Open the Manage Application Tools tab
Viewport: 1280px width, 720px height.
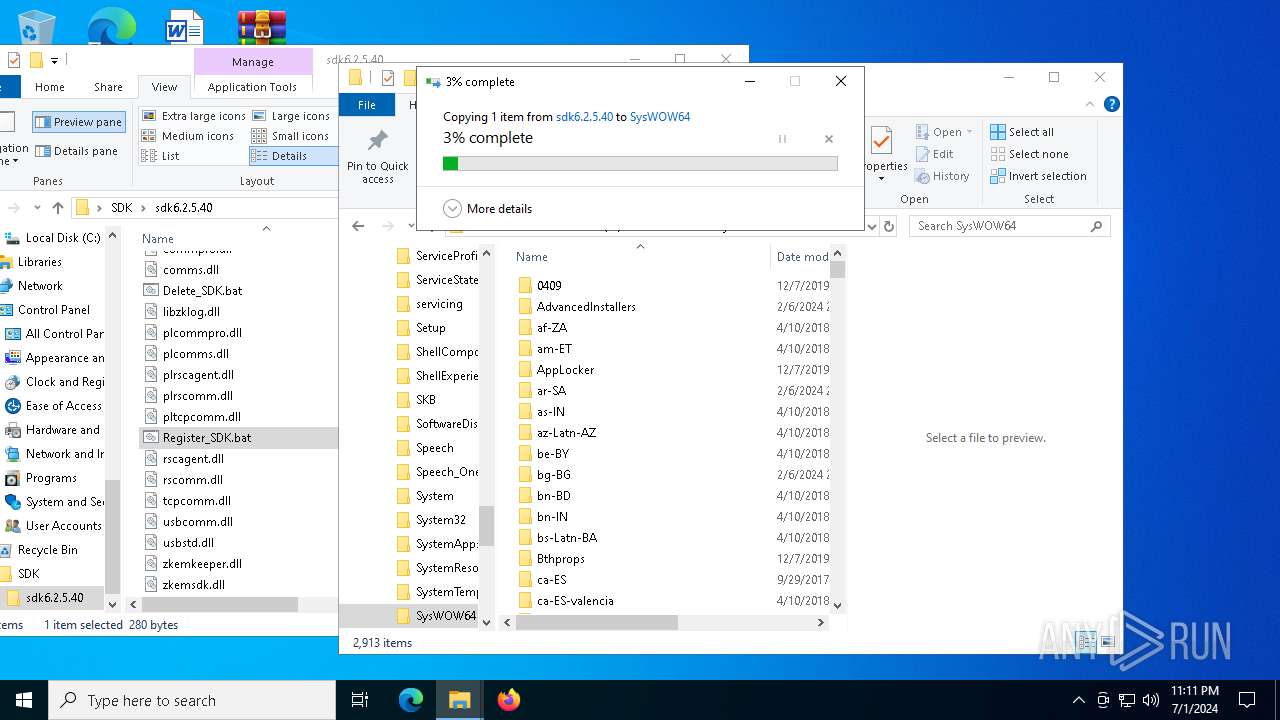(252, 87)
